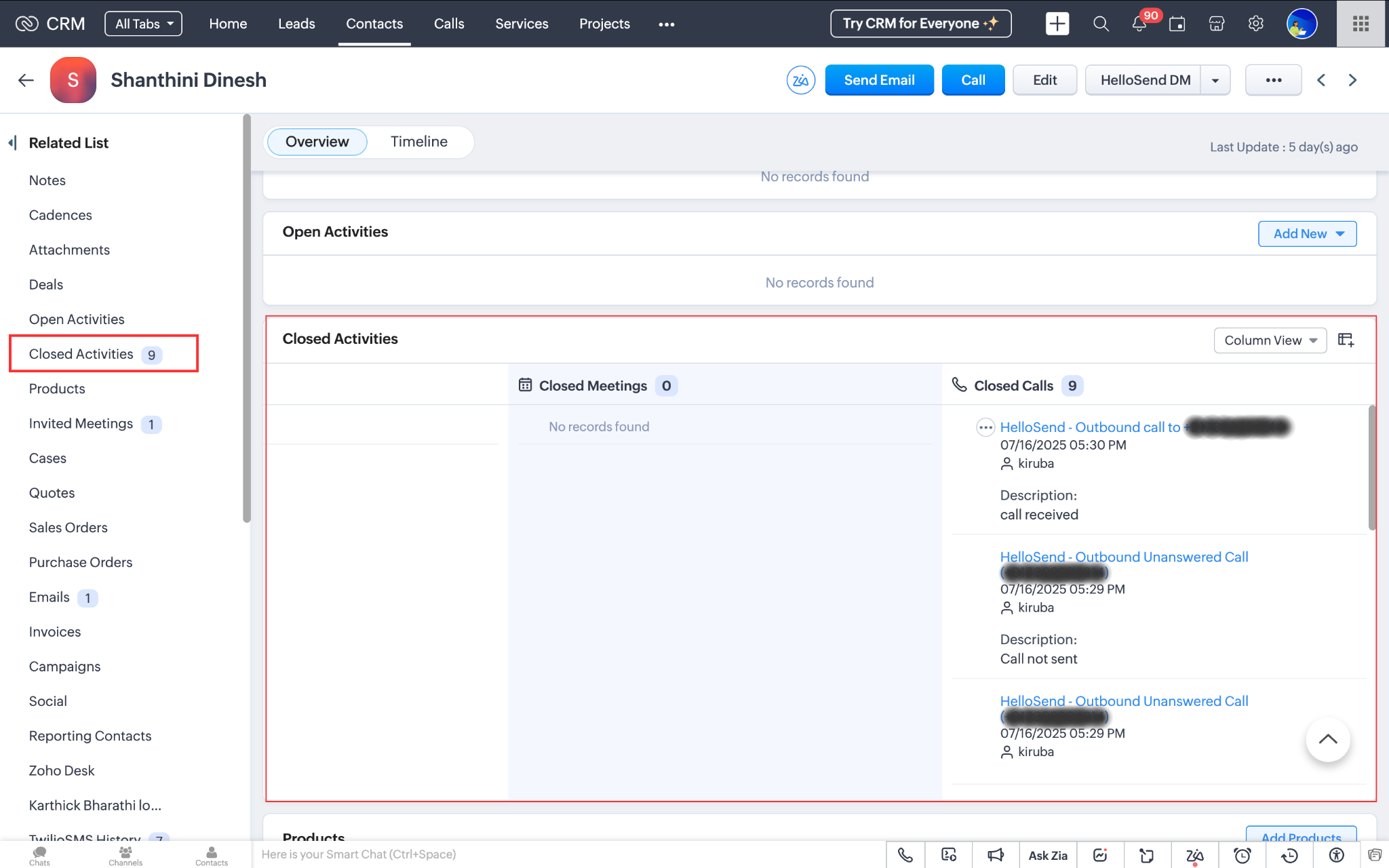Select Campaigns in Related List
This screenshot has width=1389, height=868.
pyautogui.click(x=64, y=667)
